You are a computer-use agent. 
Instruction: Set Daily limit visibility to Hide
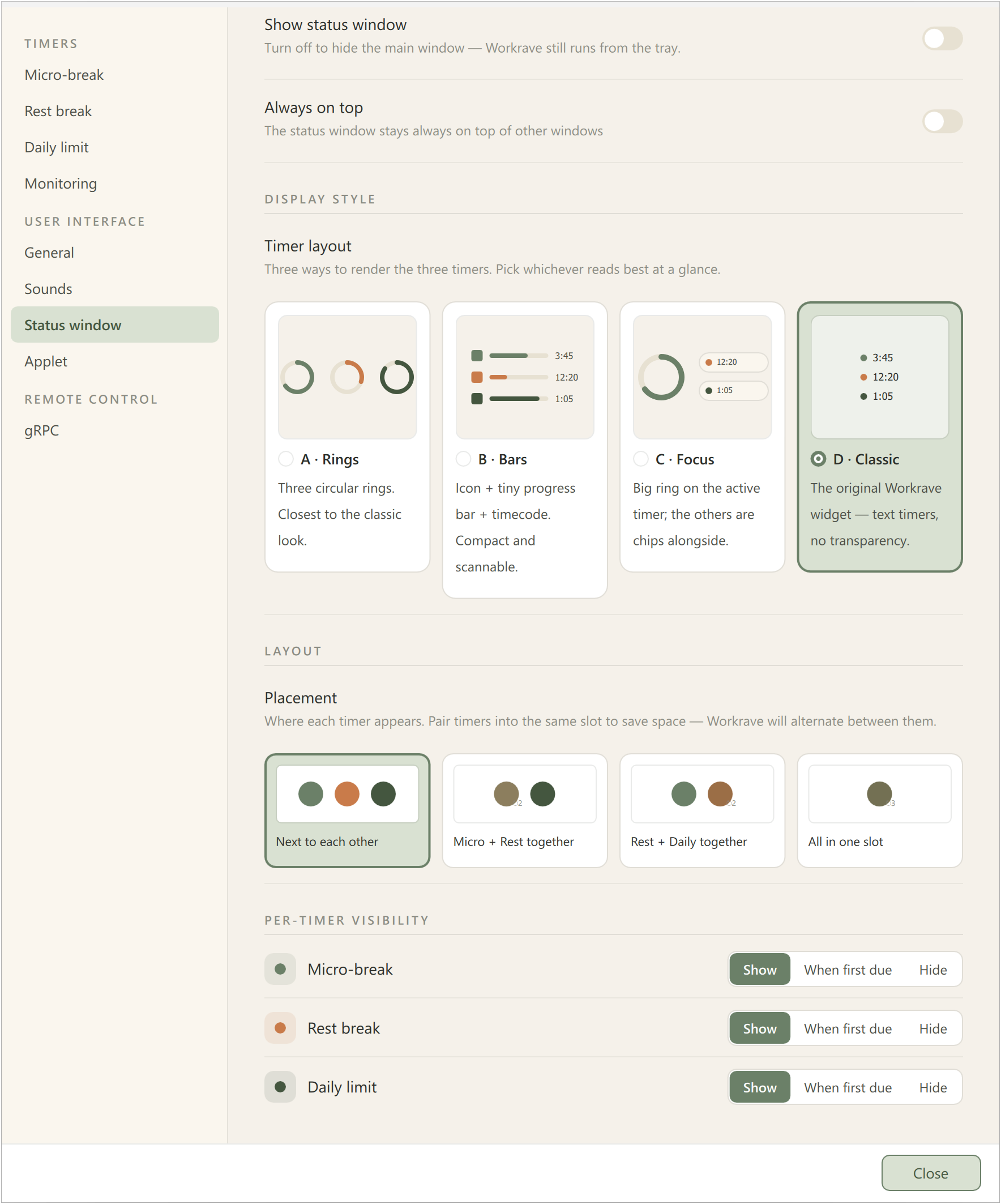933,1087
